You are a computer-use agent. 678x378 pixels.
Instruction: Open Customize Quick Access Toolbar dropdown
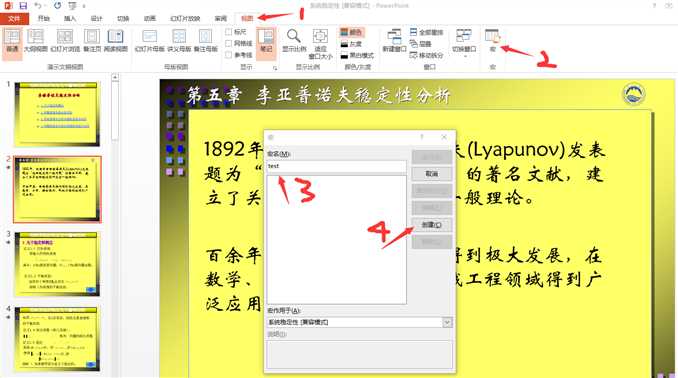(83, 6)
